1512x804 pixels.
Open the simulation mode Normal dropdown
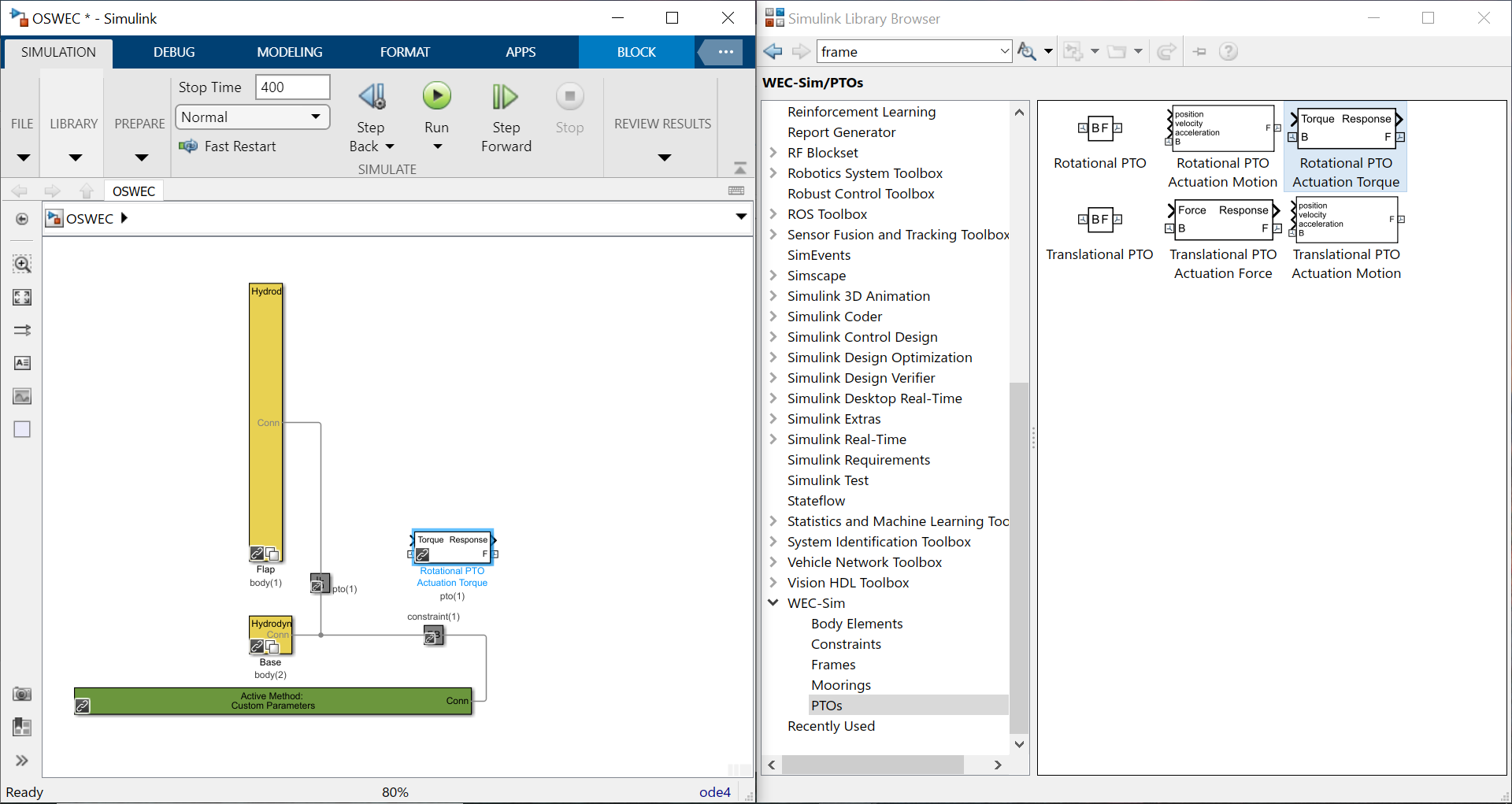252,117
